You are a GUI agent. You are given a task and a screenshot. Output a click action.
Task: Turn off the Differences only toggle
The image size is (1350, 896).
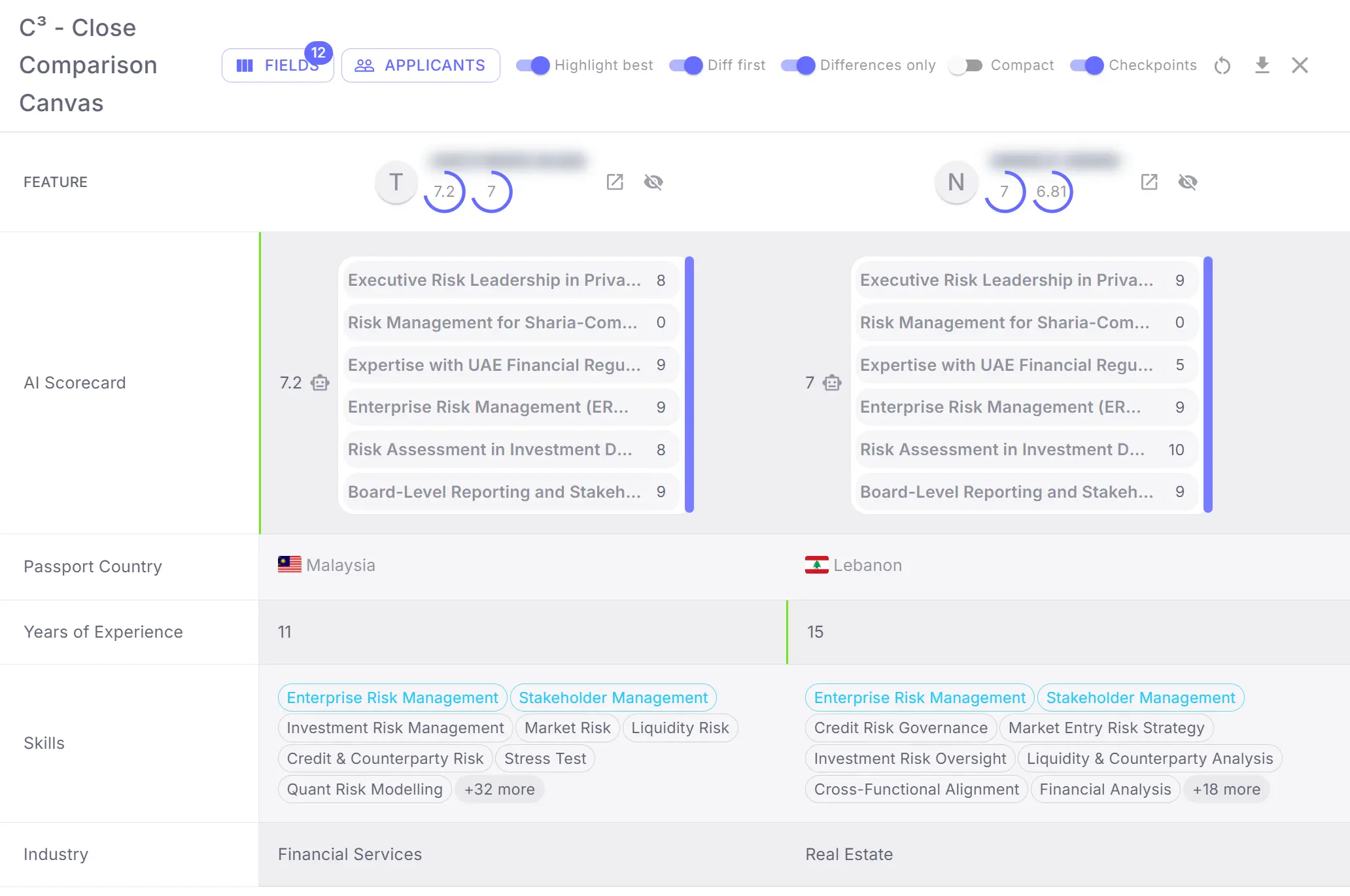799,65
